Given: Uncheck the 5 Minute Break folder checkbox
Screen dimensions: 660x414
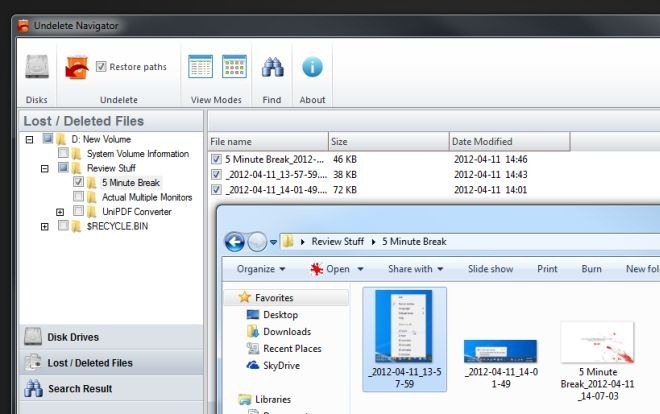Looking at the screenshot, I should coord(78,183).
